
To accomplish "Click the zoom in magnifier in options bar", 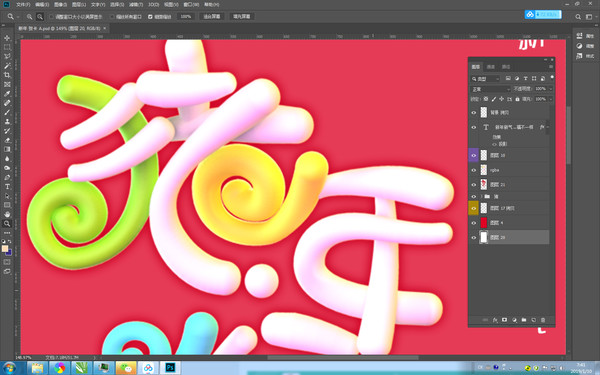I will pyautogui.click(x=29, y=16).
